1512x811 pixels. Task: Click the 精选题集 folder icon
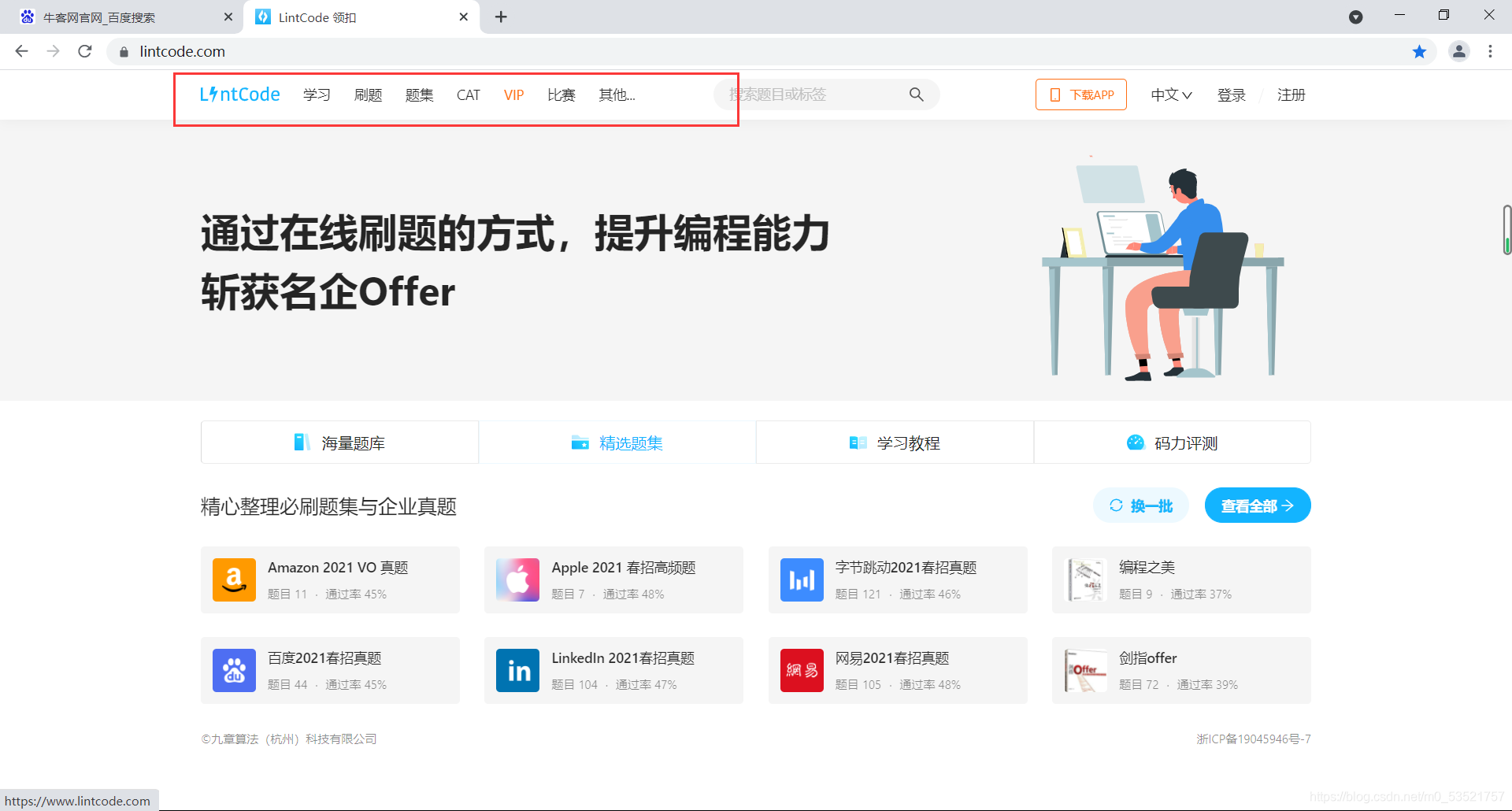pyautogui.click(x=580, y=443)
